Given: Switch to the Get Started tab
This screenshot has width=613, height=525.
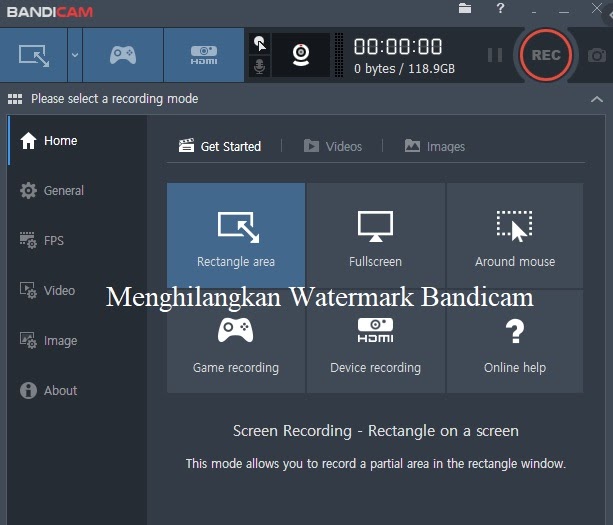Looking at the screenshot, I should (x=220, y=146).
